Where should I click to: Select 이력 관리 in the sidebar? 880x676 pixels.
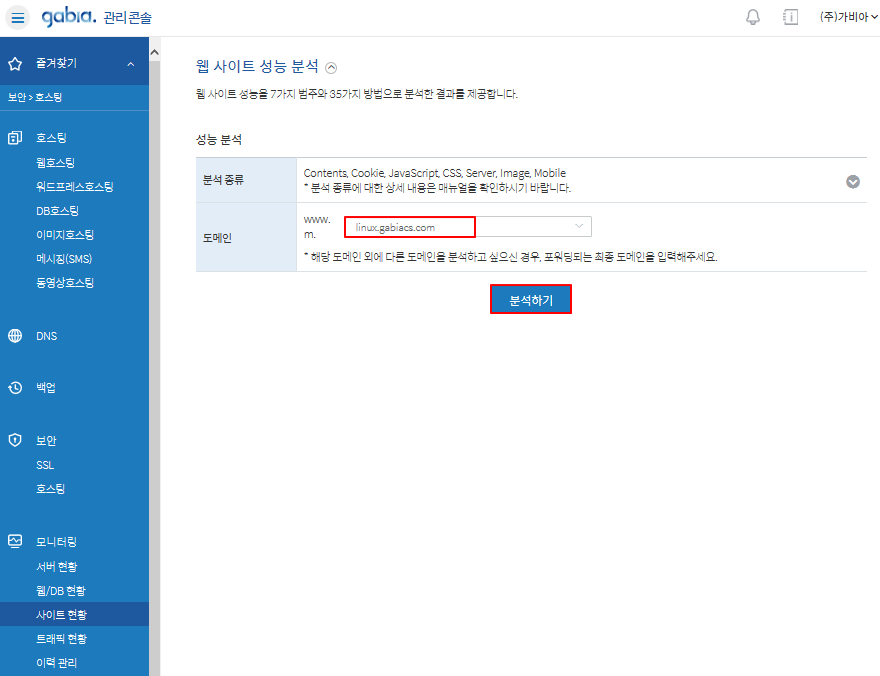coord(57,663)
